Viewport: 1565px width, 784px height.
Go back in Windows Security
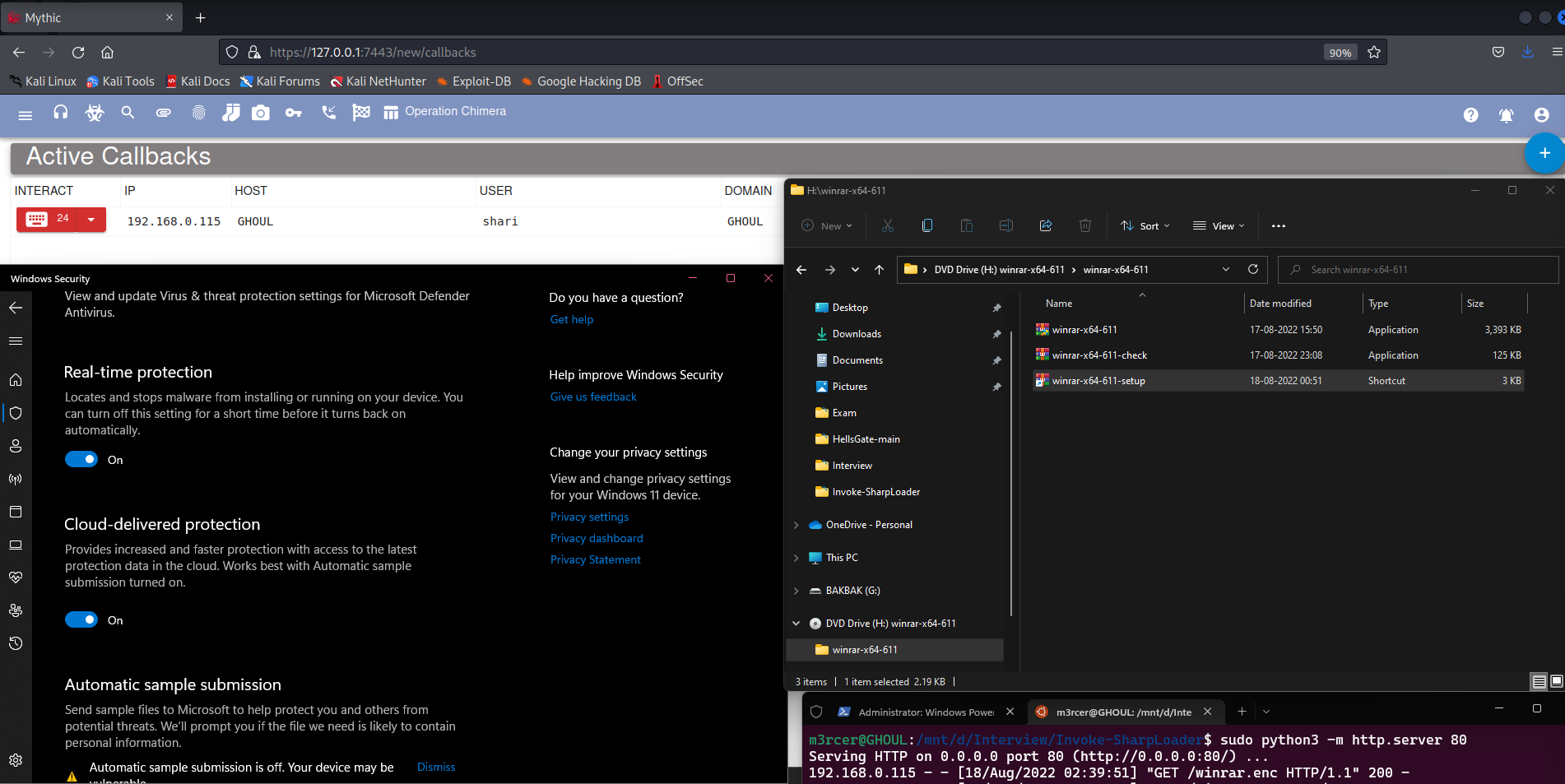16,308
